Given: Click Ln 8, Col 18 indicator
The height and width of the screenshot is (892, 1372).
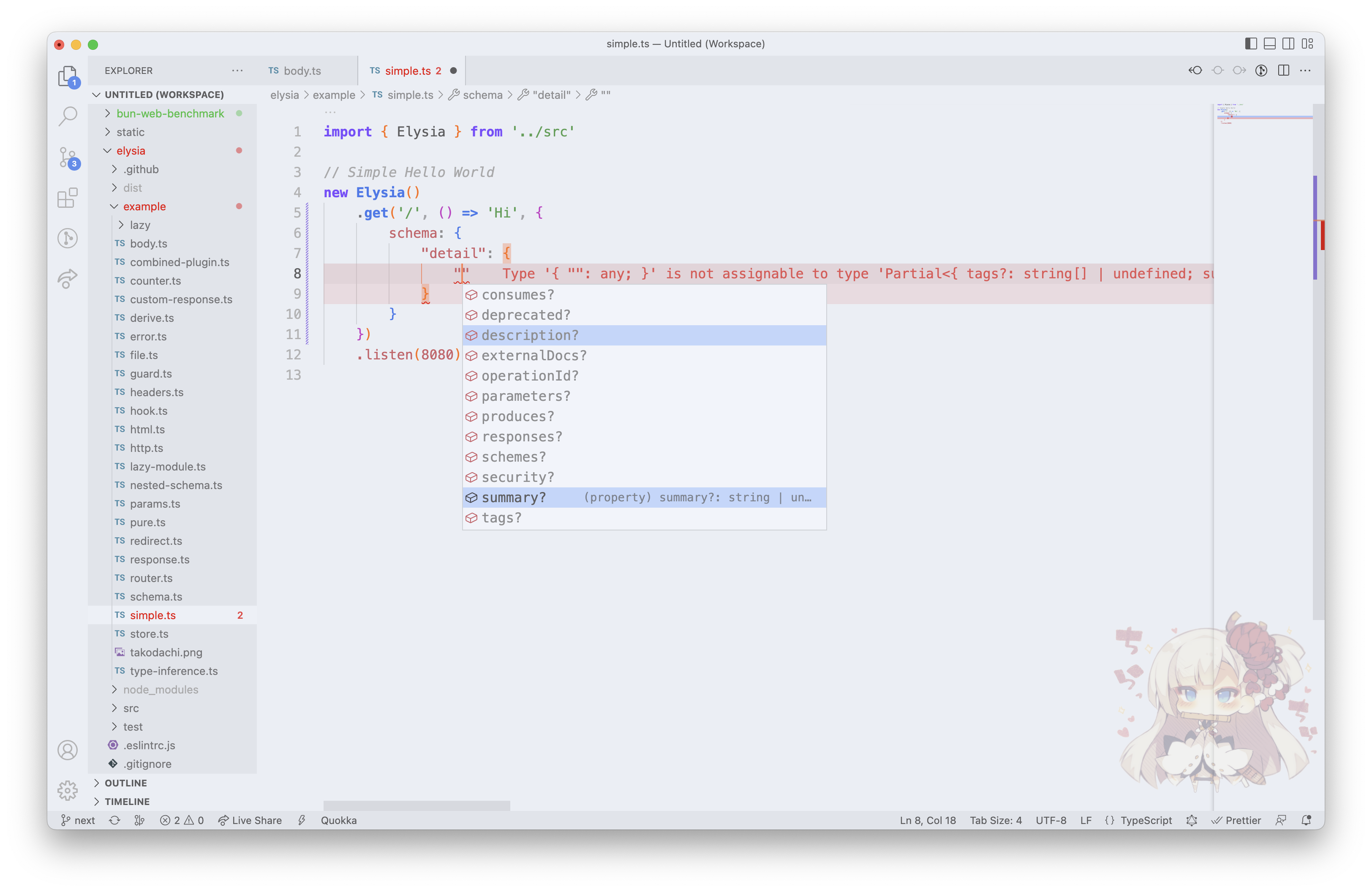Looking at the screenshot, I should [x=928, y=820].
